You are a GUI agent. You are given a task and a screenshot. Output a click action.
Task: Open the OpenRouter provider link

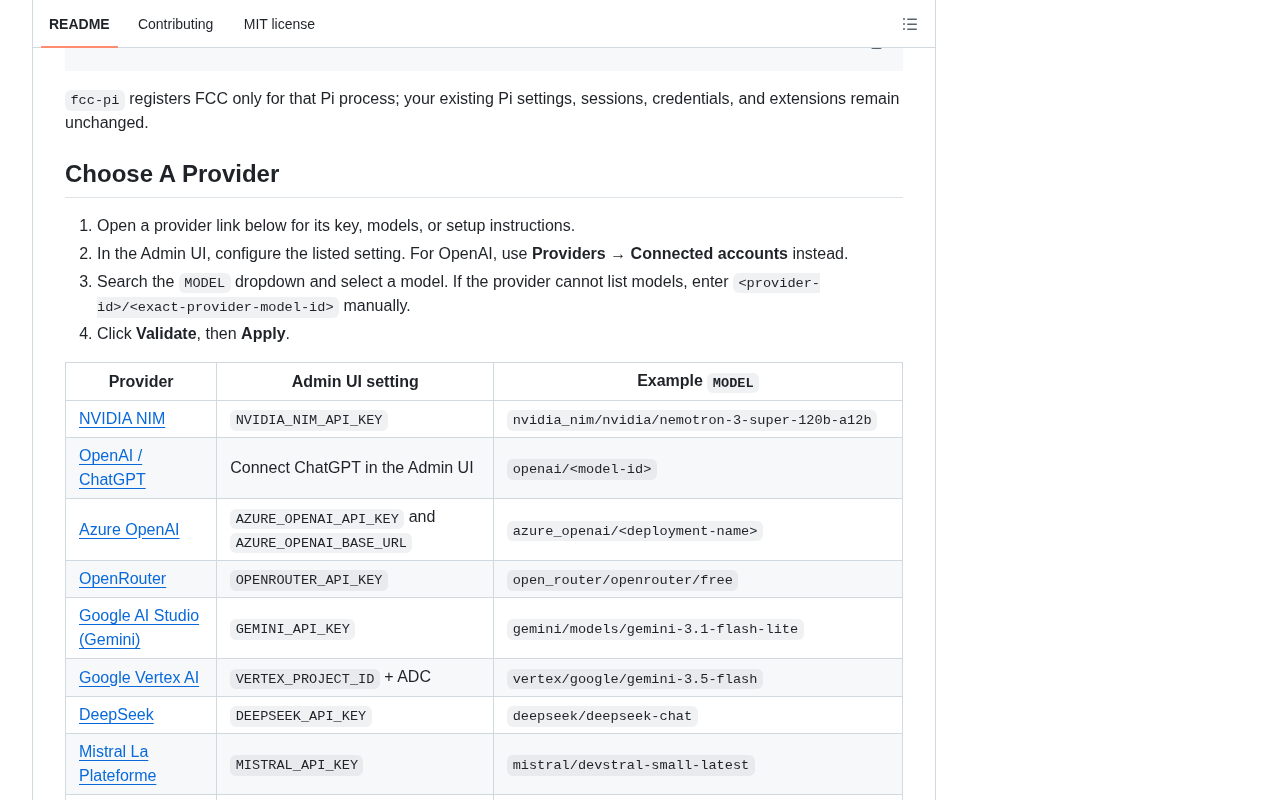[x=122, y=579]
